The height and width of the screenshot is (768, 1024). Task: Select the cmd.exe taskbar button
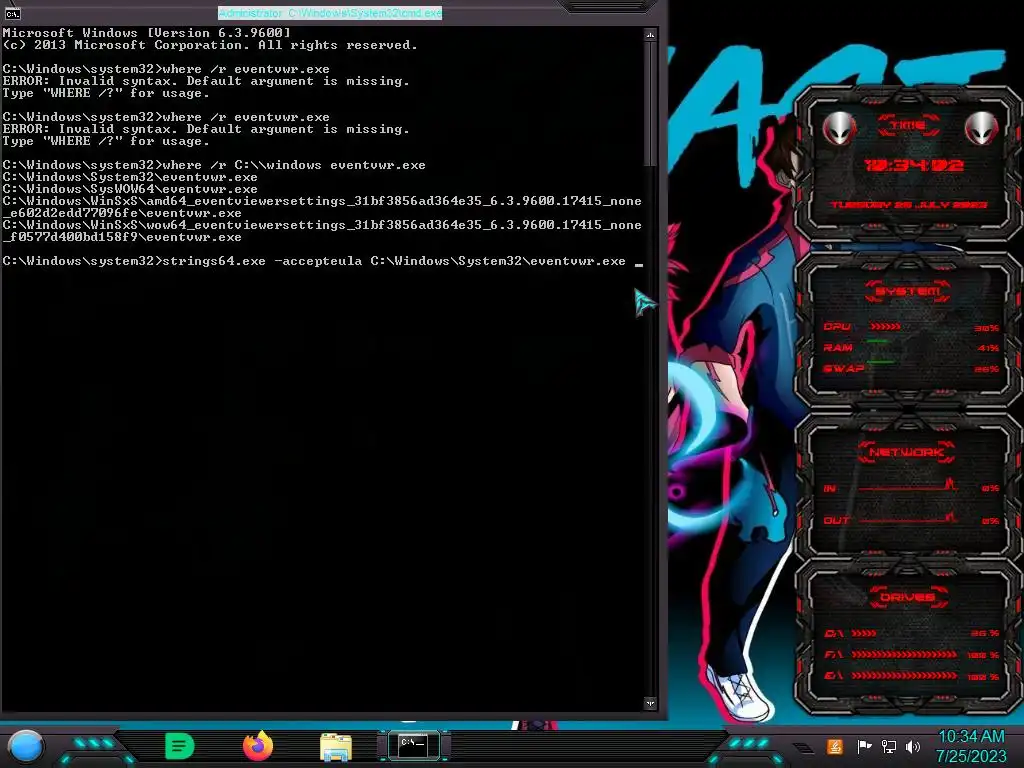[413, 746]
